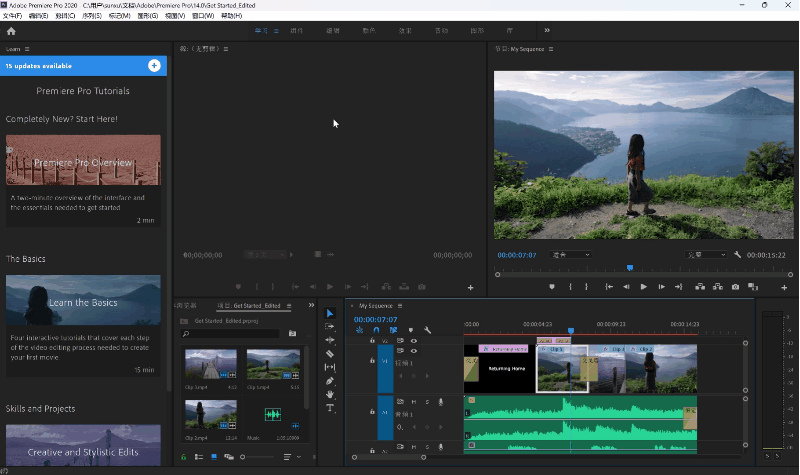Screen dimensions: 800x475
Task: Click the Lift button in Program monitor
Action: pos(700,287)
